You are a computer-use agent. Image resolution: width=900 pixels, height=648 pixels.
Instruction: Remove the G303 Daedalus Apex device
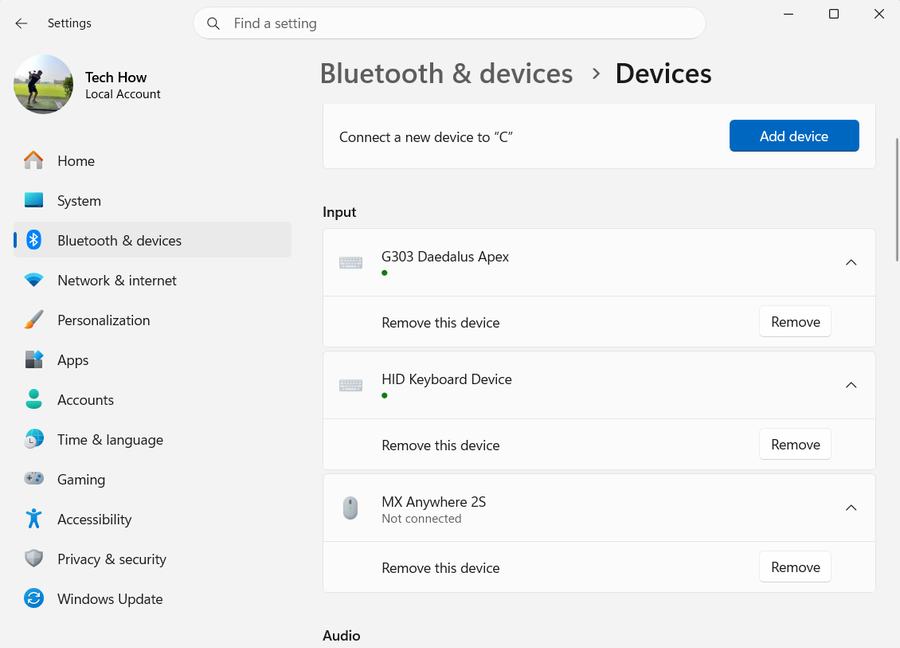(795, 322)
